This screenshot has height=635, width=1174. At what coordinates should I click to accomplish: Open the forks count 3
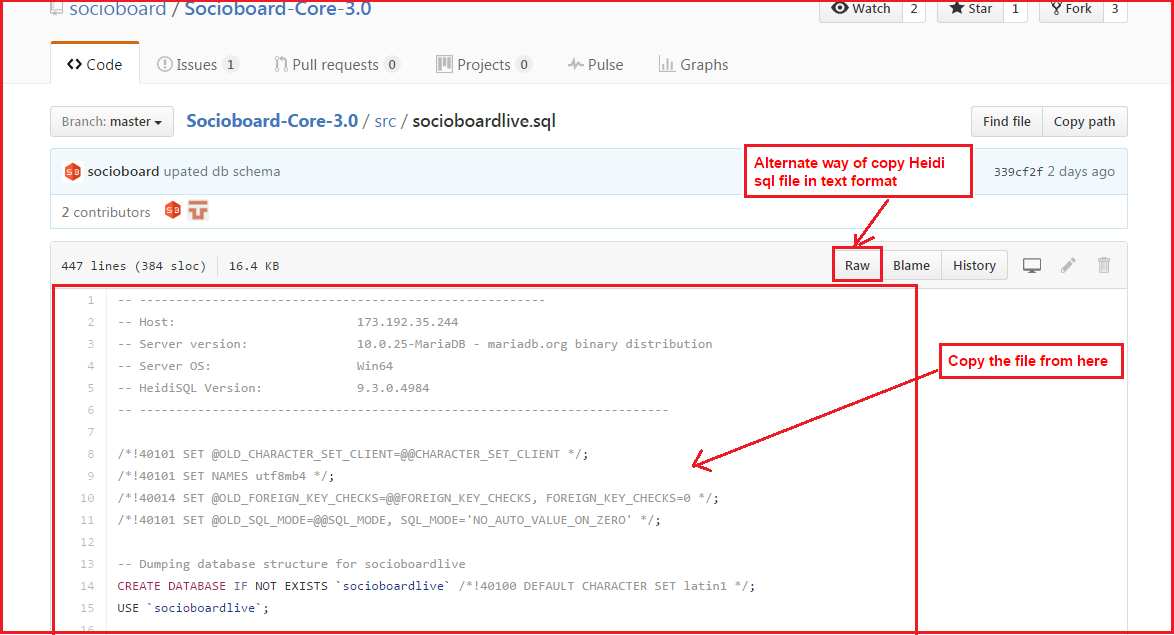point(1115,9)
